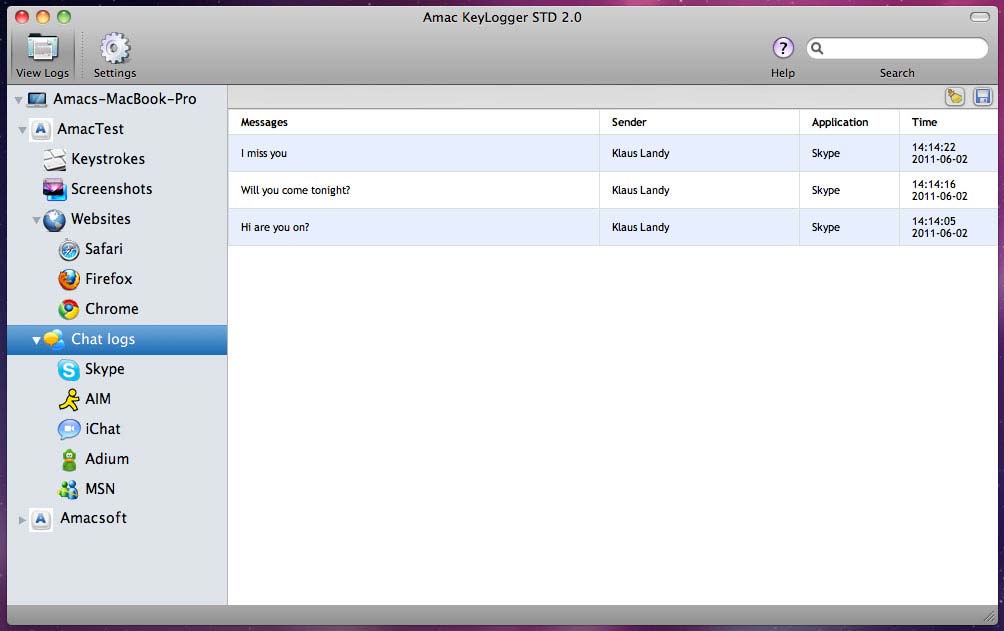The image size is (1004, 631).
Task: Open the Settings gear icon
Action: click(115, 49)
